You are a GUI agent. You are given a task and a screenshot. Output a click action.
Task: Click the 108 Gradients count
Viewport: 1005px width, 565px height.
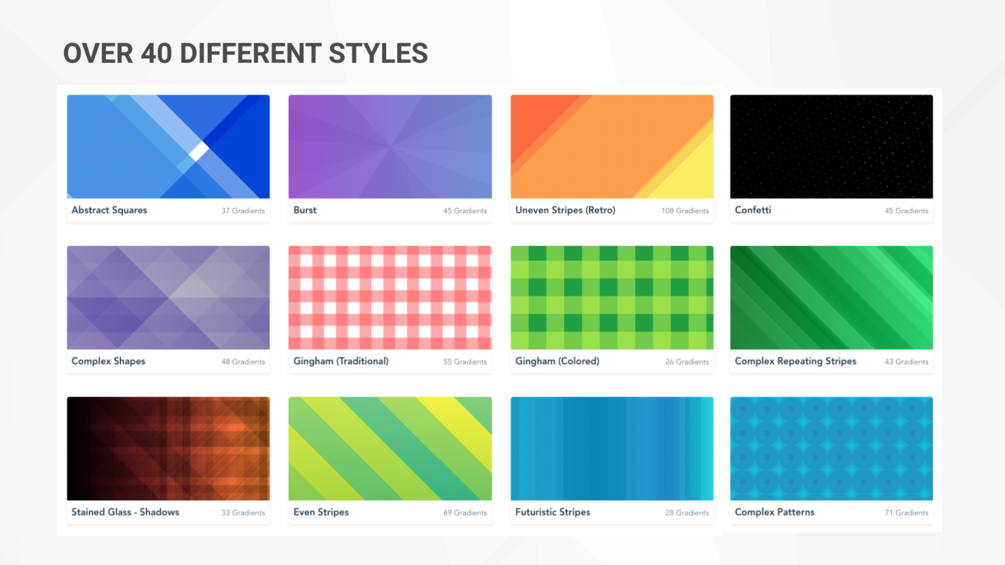685,211
